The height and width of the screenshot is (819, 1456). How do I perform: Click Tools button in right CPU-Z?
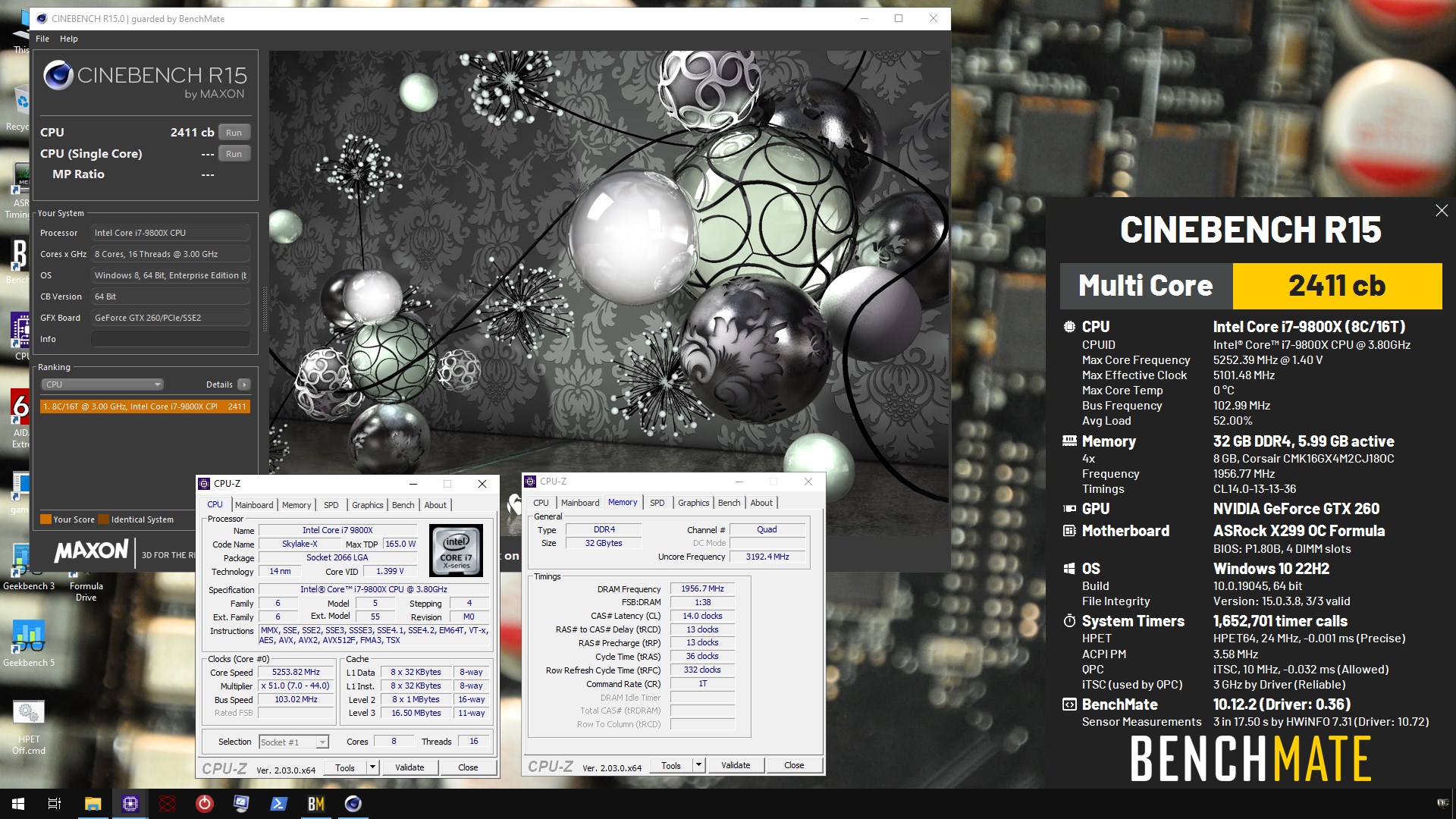(671, 766)
